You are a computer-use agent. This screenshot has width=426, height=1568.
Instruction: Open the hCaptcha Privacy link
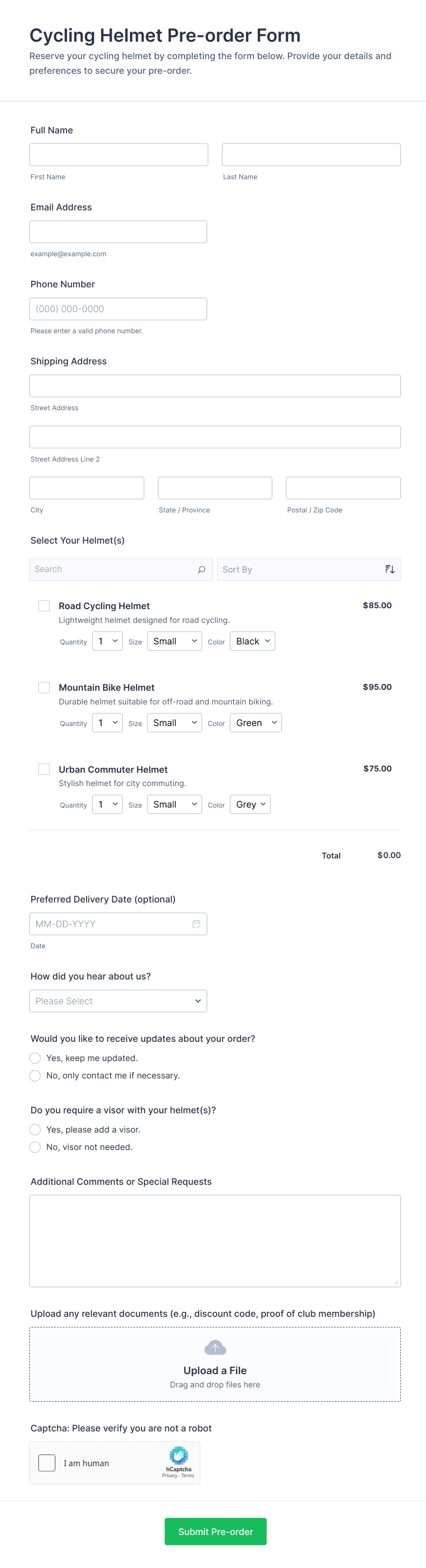(169, 1475)
